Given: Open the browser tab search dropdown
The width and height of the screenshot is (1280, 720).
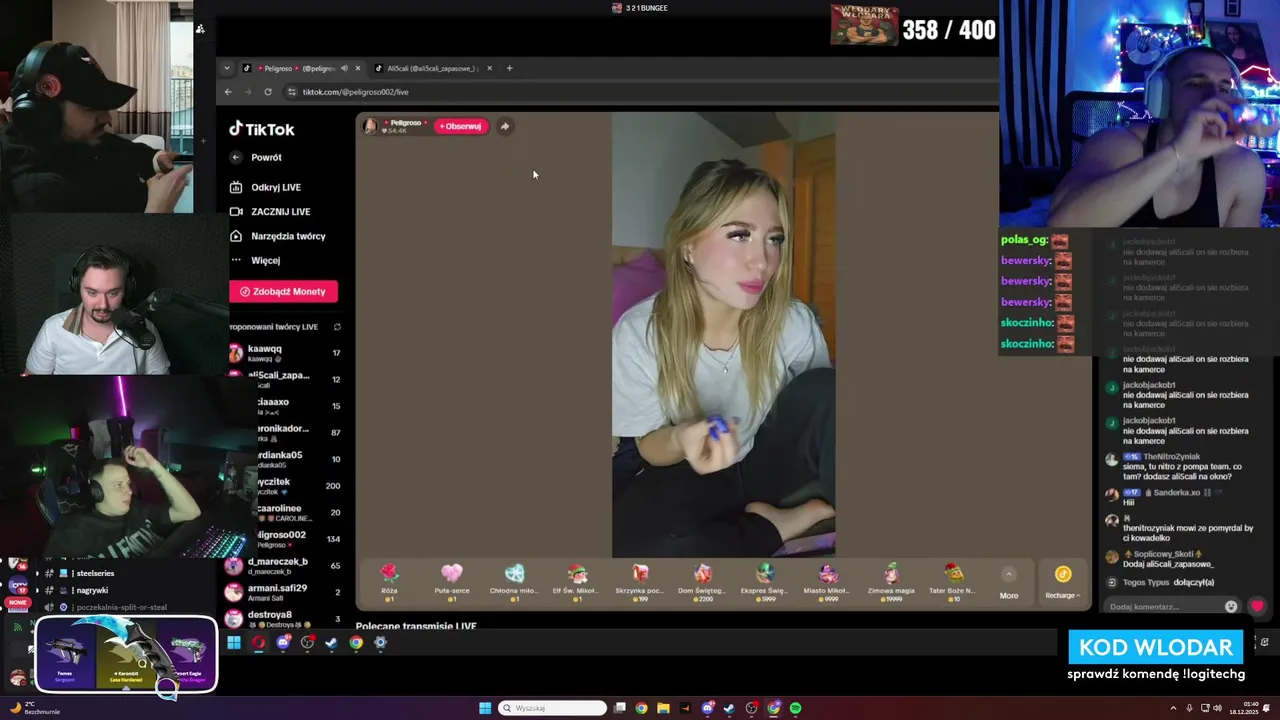Looking at the screenshot, I should click(x=227, y=68).
